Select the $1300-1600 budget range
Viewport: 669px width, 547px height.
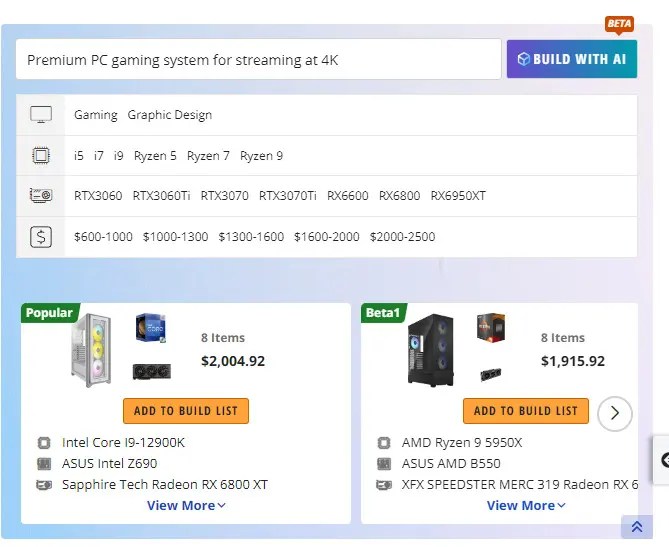[x=251, y=237]
